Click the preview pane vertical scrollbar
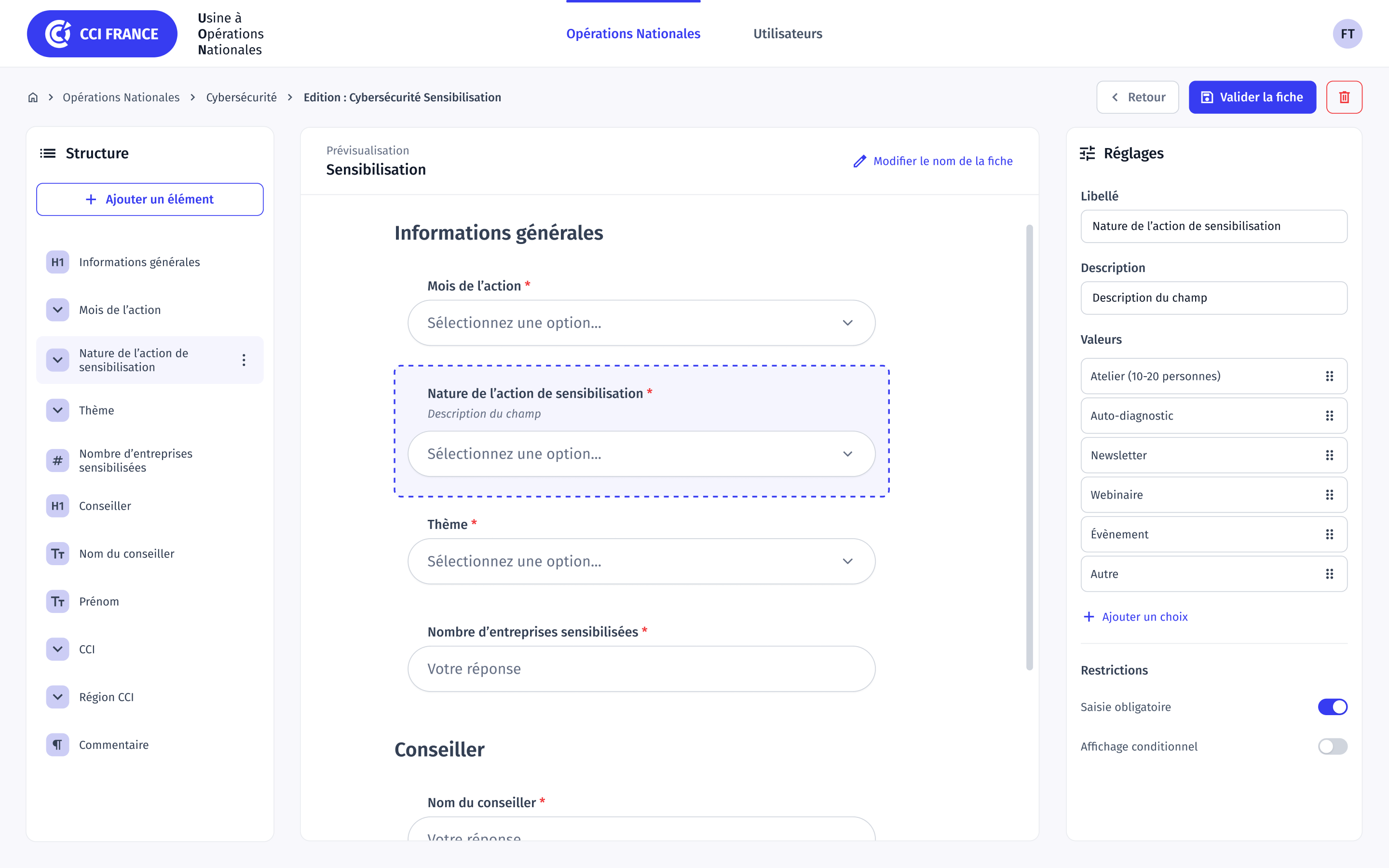1389x868 pixels. [1029, 447]
